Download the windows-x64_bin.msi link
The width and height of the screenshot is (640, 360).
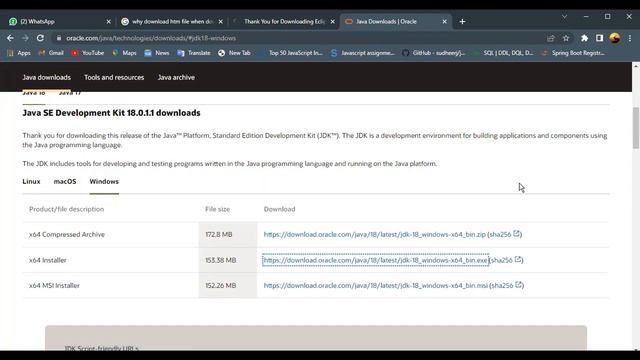click(376, 285)
